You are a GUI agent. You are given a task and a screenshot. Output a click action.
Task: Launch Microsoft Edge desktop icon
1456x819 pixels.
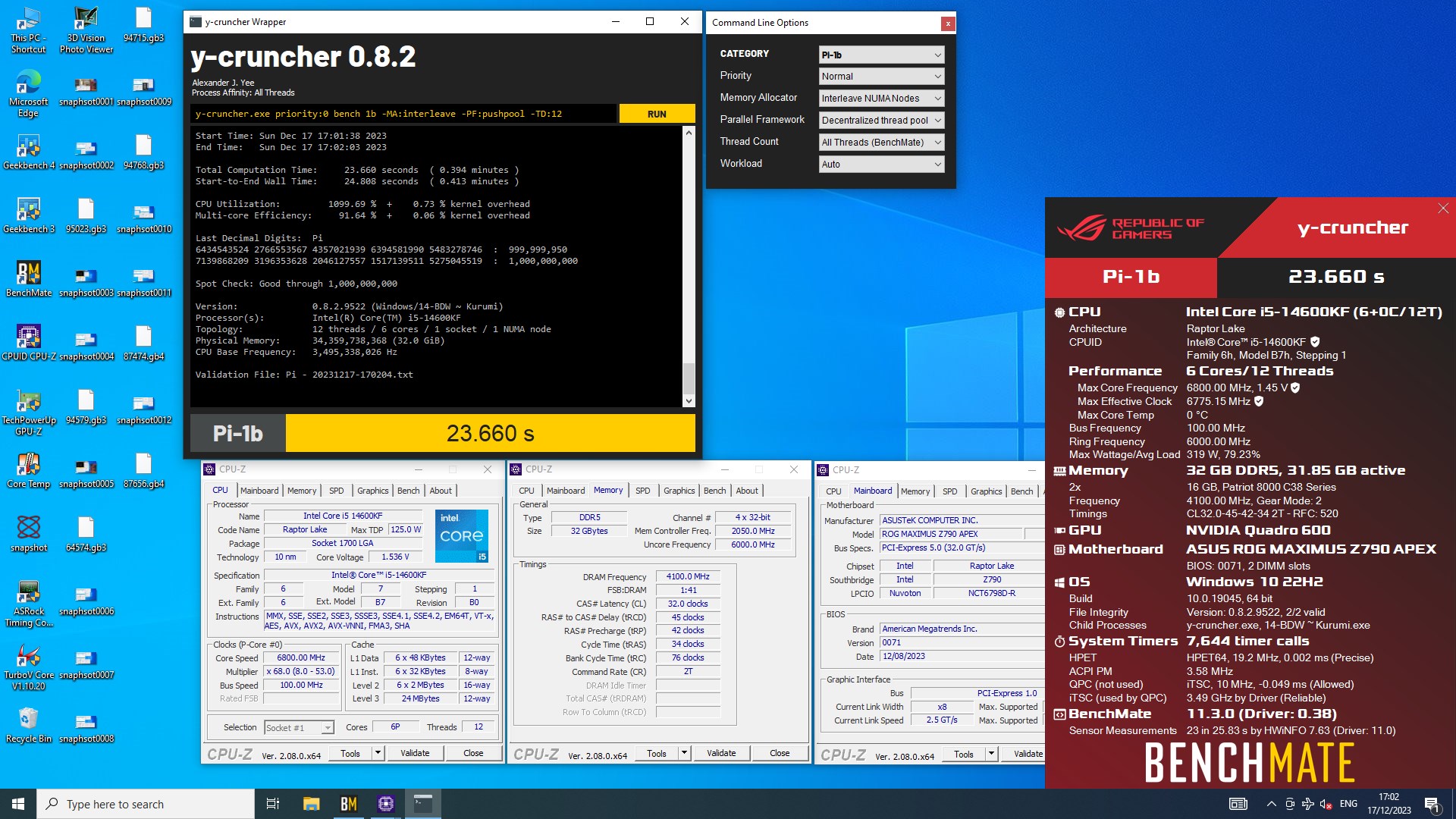(x=28, y=94)
